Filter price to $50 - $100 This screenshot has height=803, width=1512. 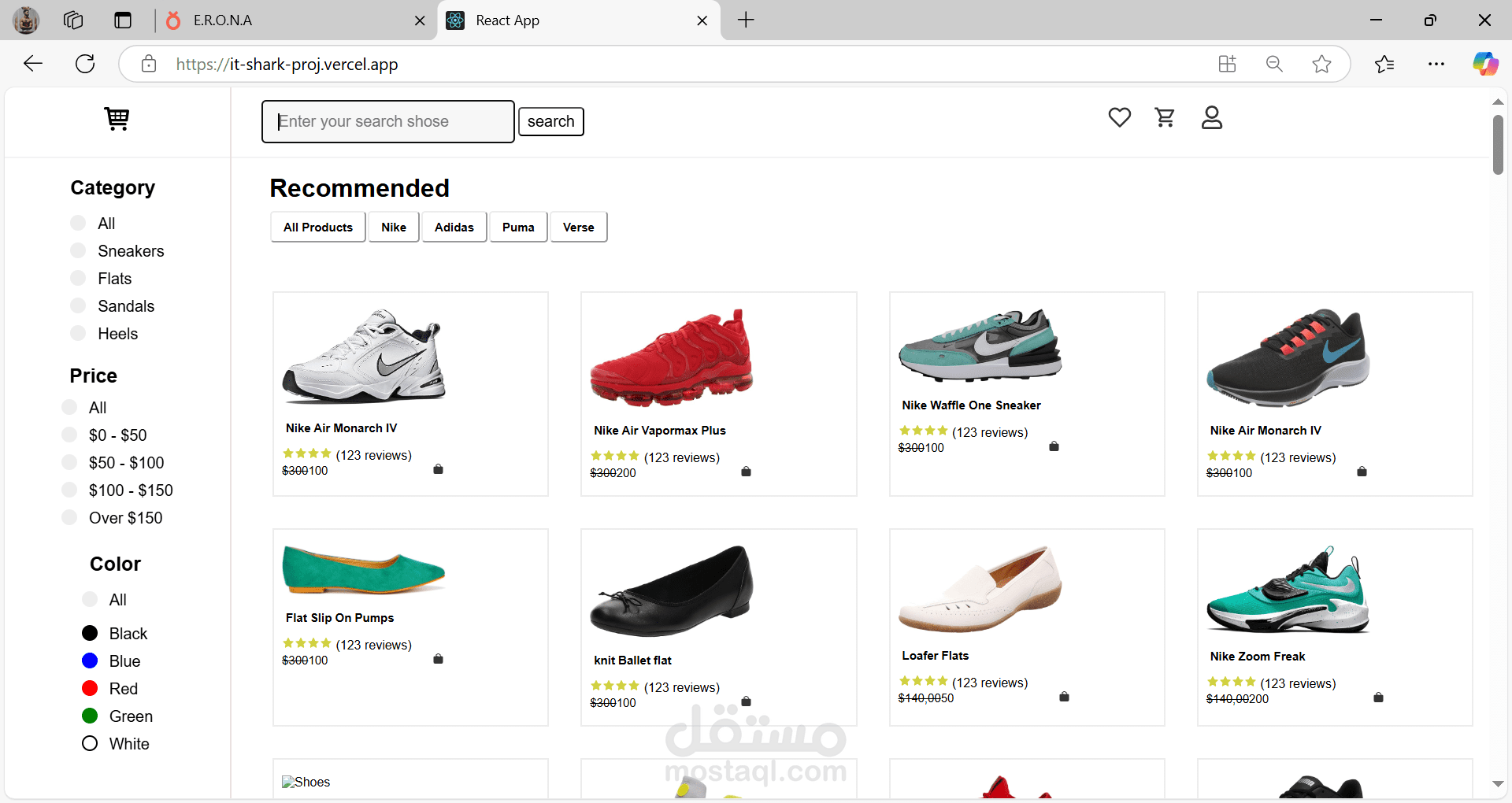click(69, 462)
